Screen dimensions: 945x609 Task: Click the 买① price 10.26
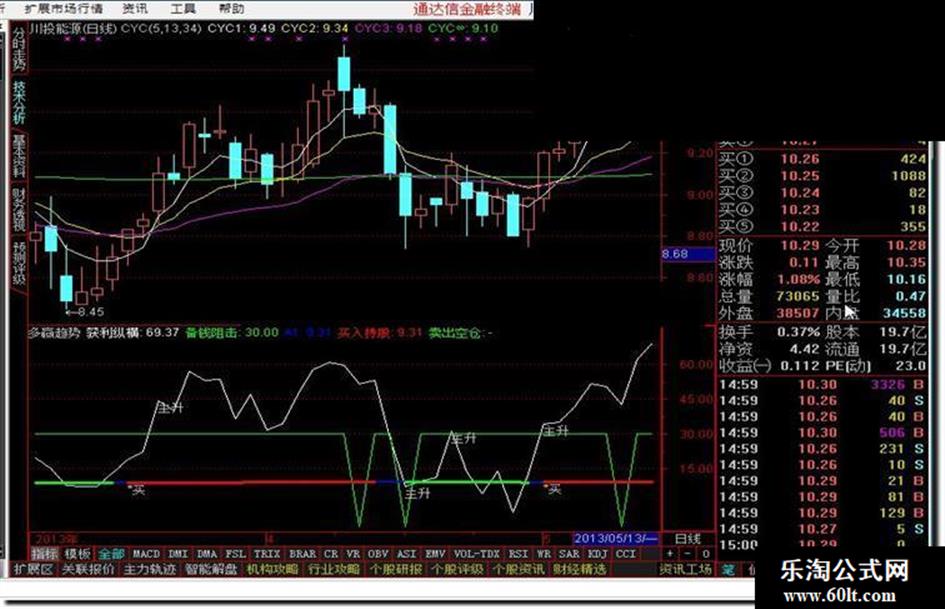pyautogui.click(x=800, y=159)
